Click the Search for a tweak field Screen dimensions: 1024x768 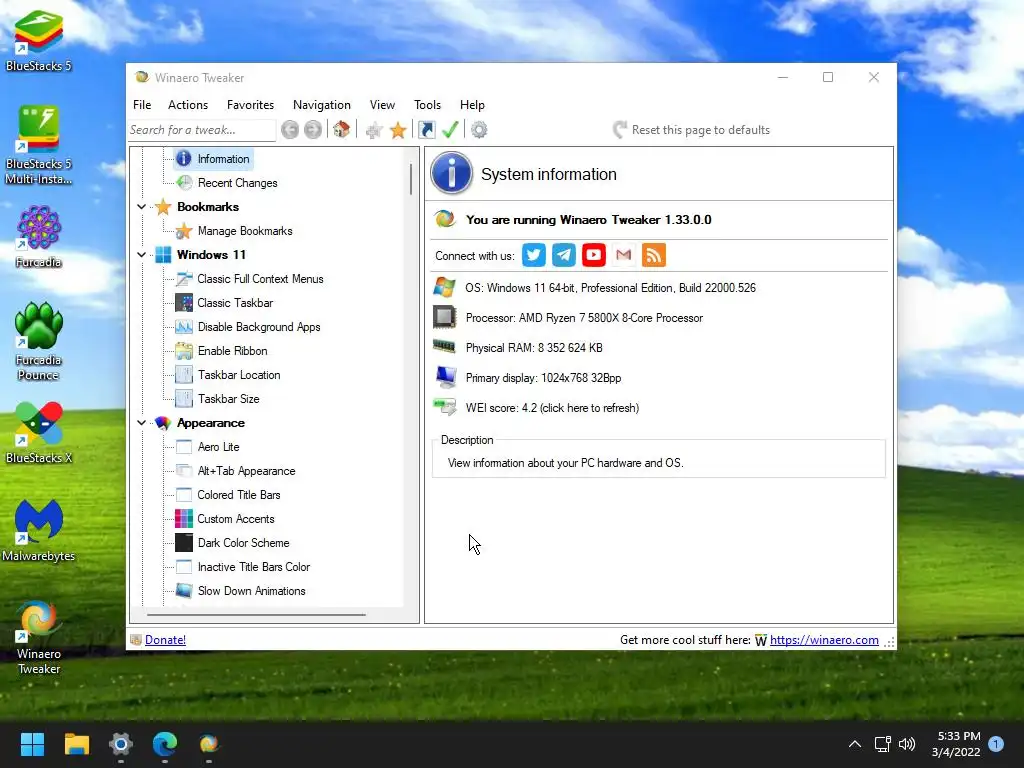tap(202, 130)
